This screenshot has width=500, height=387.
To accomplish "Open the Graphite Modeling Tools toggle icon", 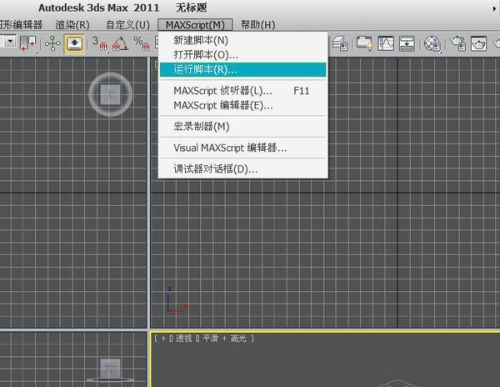I will click(364, 43).
